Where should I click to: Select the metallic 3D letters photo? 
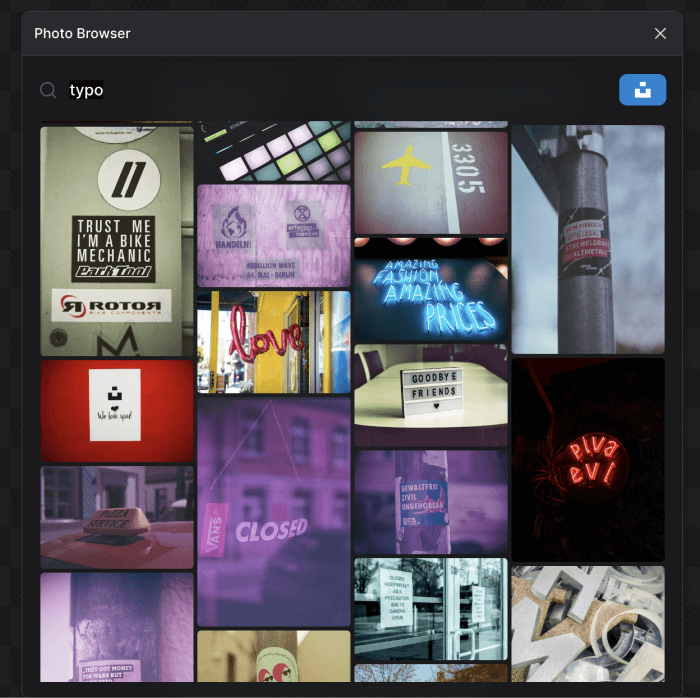coord(588,623)
